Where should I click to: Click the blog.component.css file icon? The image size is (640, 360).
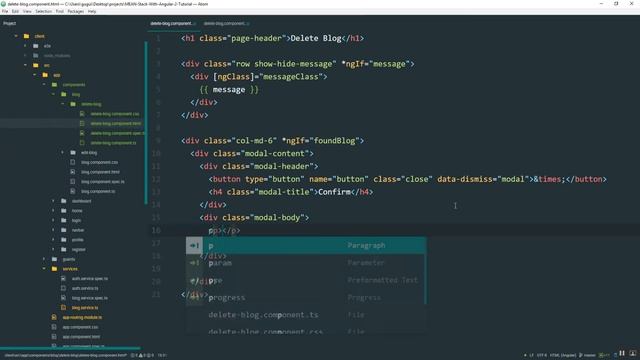tap(73, 162)
